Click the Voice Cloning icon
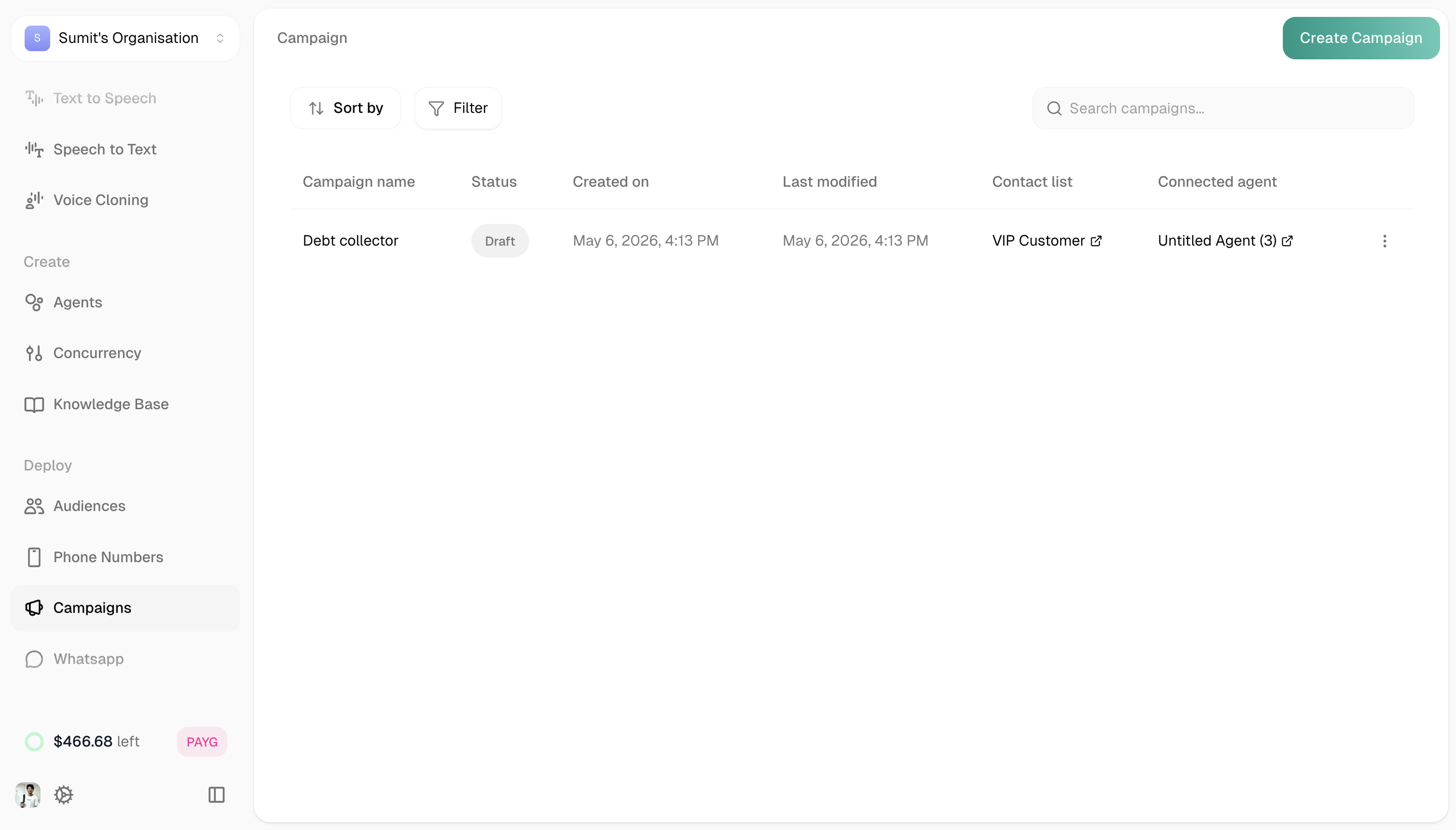The width and height of the screenshot is (1456, 830). [34, 200]
